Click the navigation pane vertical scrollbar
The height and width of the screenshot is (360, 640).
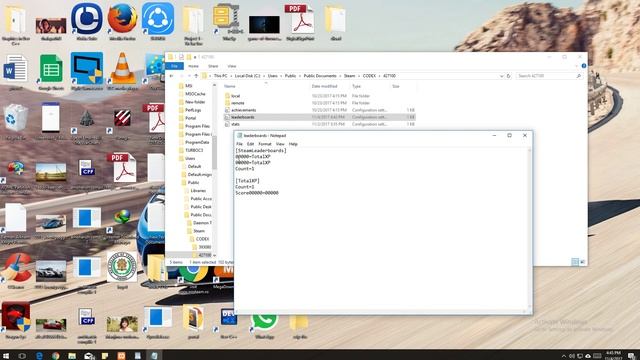click(214, 153)
